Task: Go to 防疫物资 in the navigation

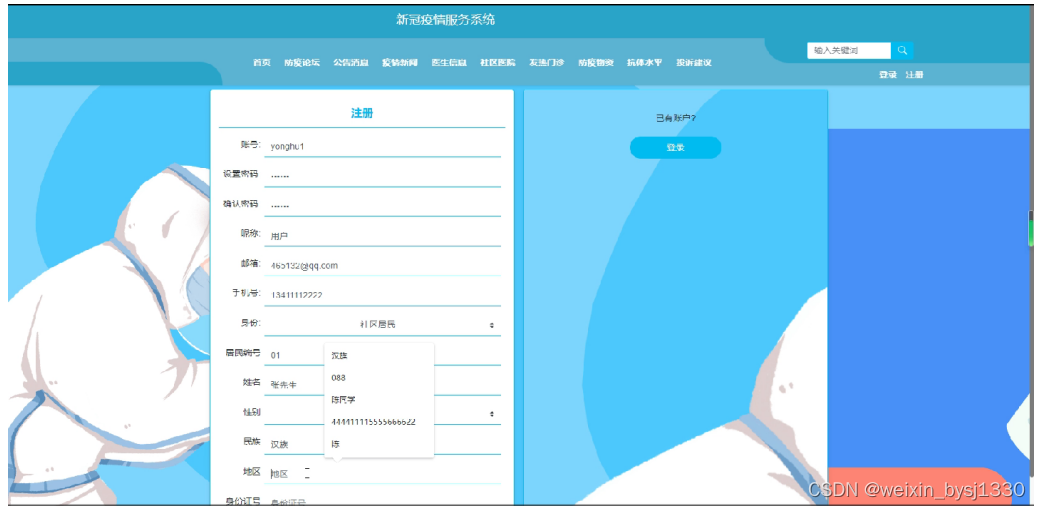Action: click(596, 62)
